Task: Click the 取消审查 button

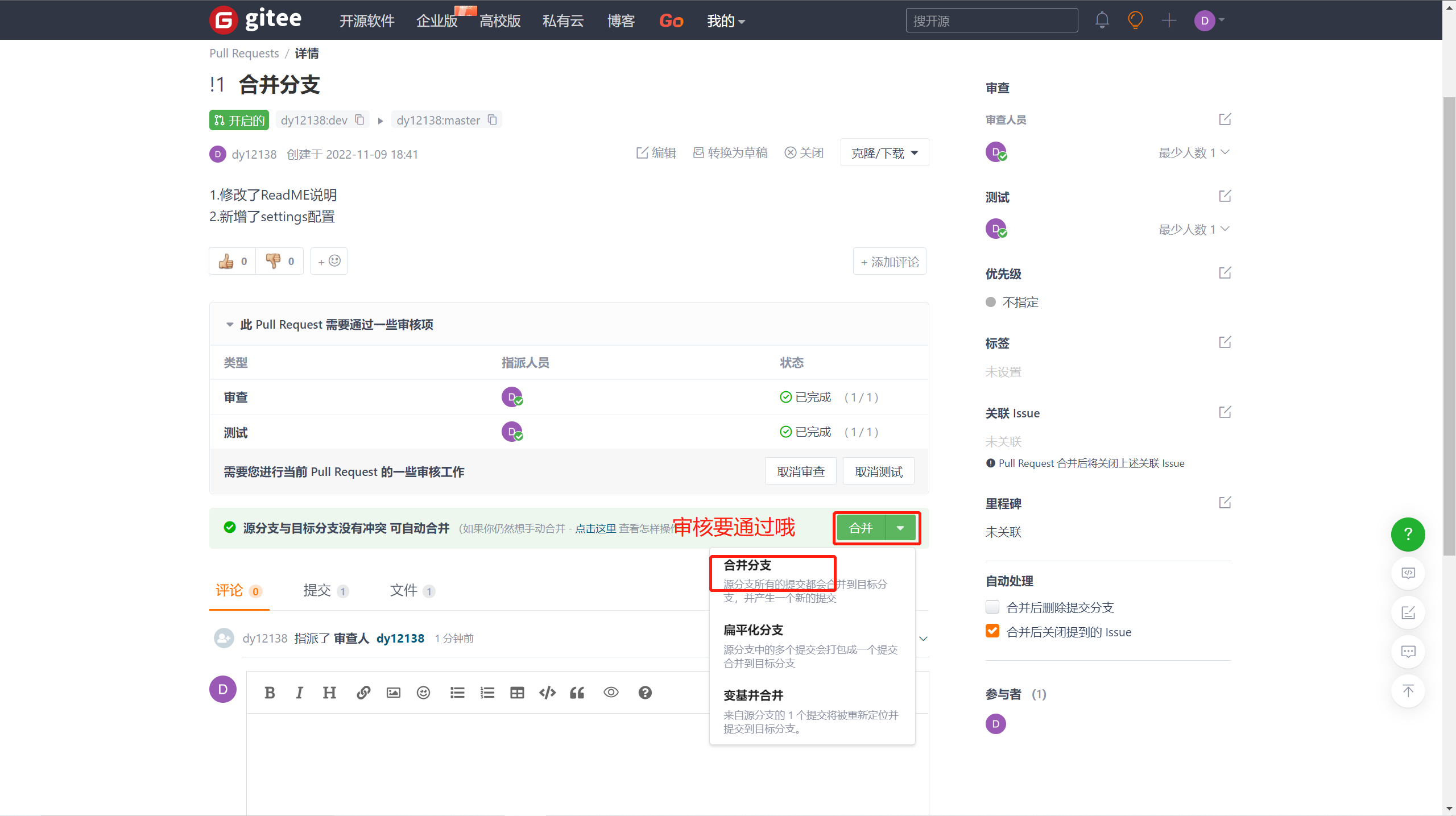Action: click(x=800, y=471)
